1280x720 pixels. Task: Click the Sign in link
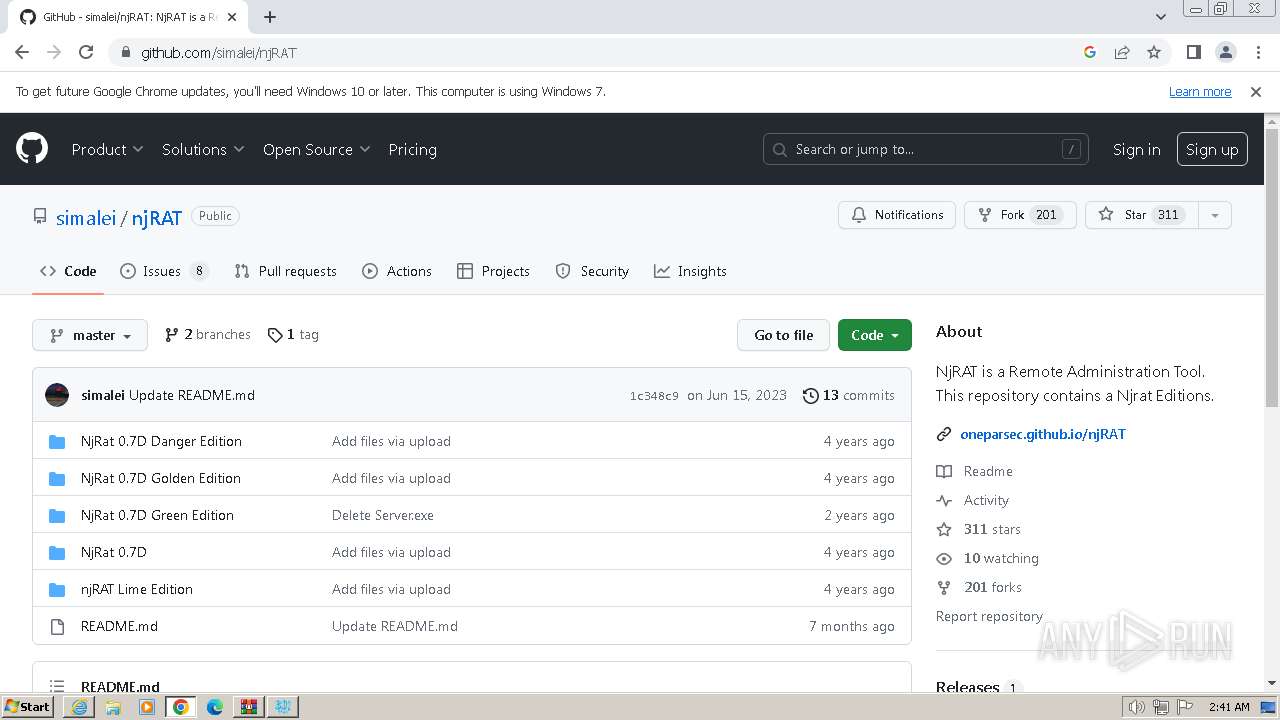tap(1136, 149)
